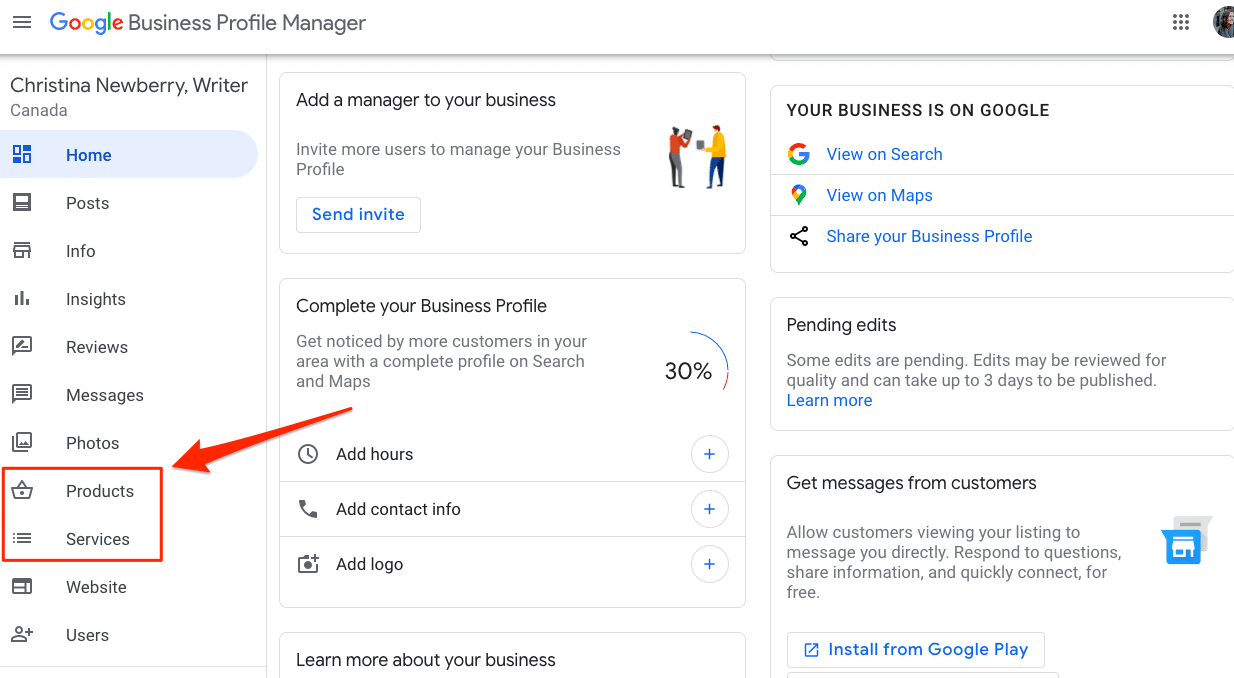The image size is (1234, 678).
Task: Click Install from Google Play button
Action: tap(915, 649)
